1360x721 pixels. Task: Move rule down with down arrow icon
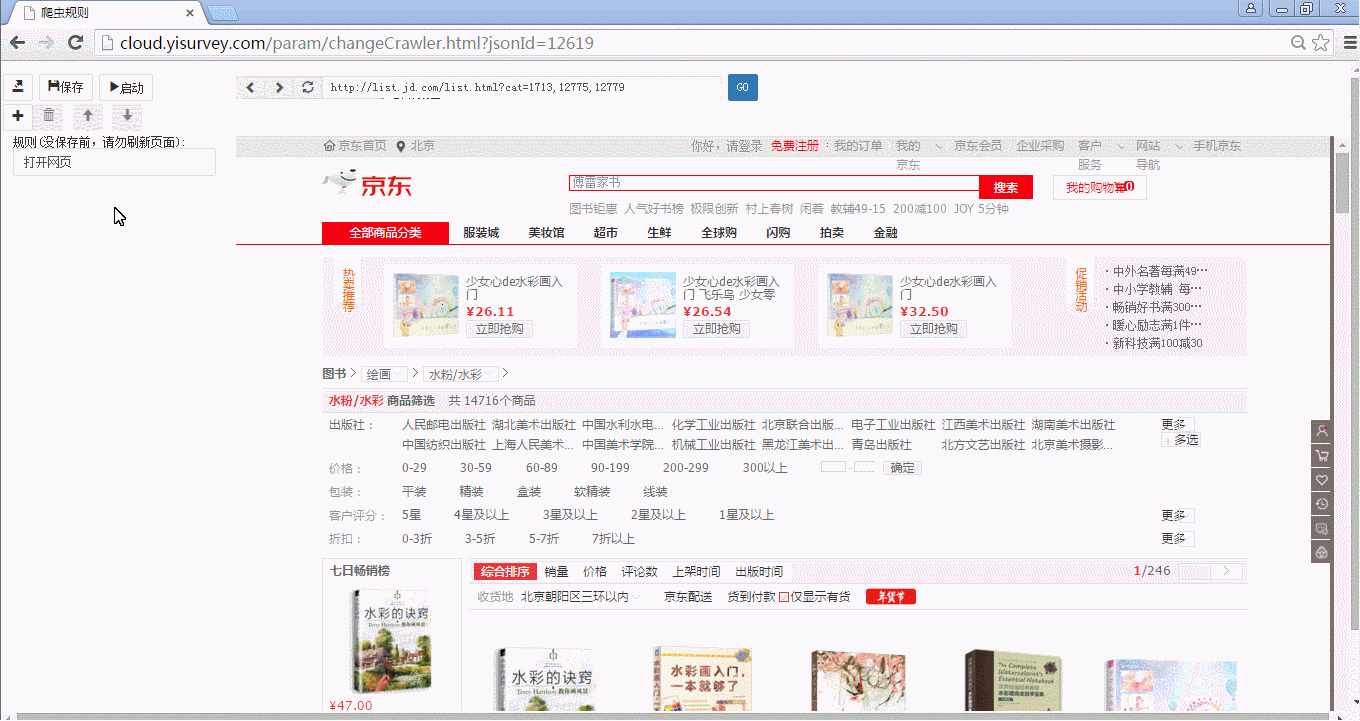(x=127, y=116)
